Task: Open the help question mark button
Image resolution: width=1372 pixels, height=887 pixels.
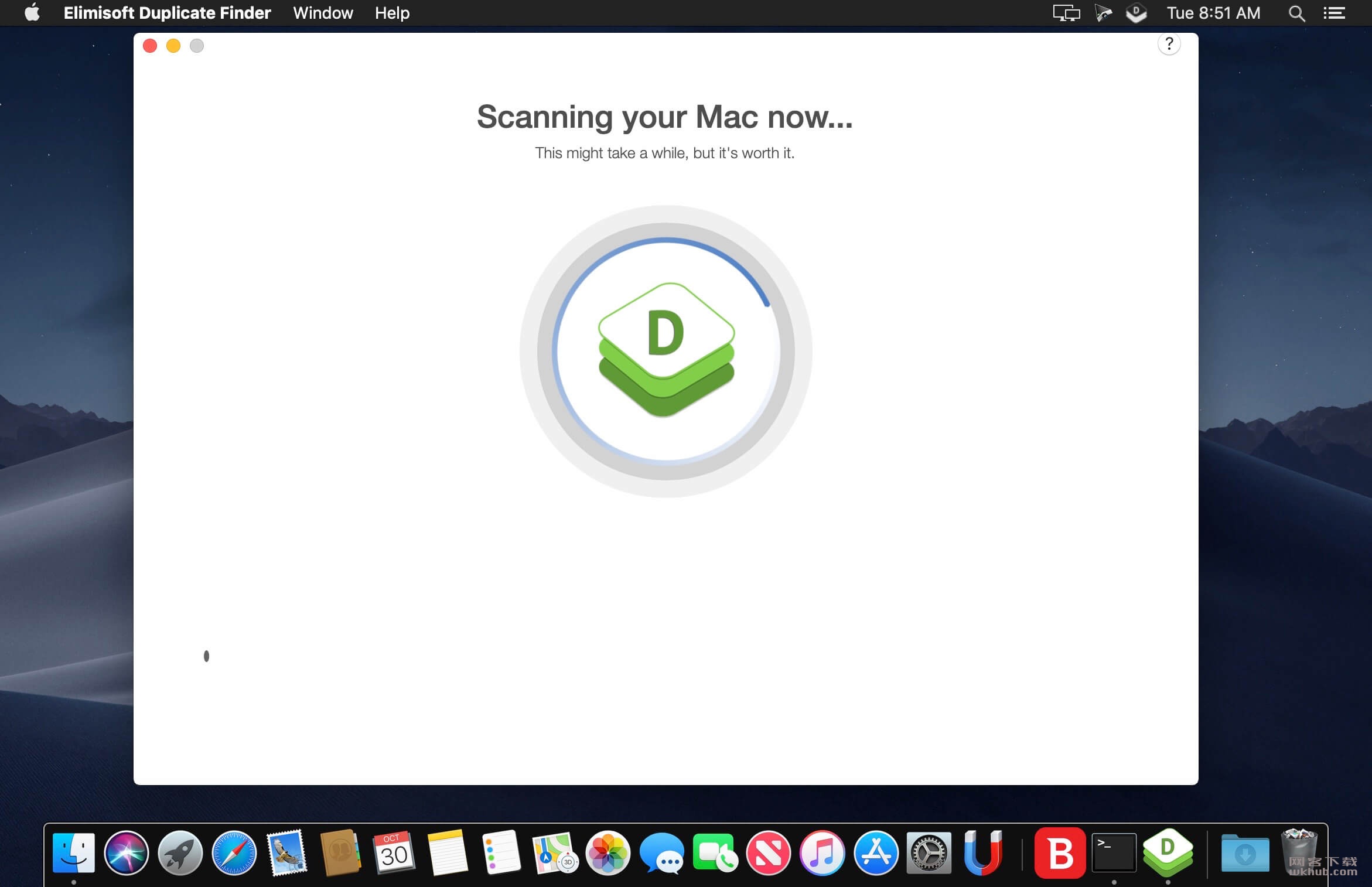Action: click(x=1169, y=44)
